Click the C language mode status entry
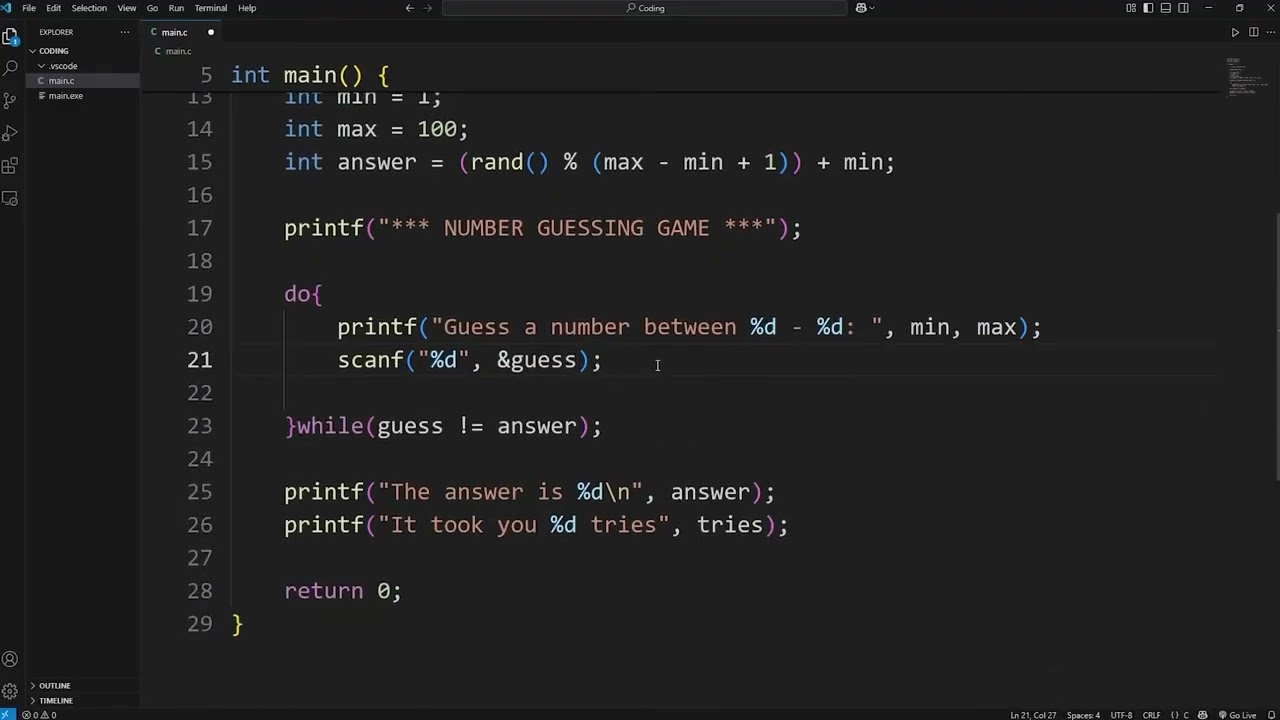Viewport: 1280px width, 720px height. pyautogui.click(x=1185, y=715)
